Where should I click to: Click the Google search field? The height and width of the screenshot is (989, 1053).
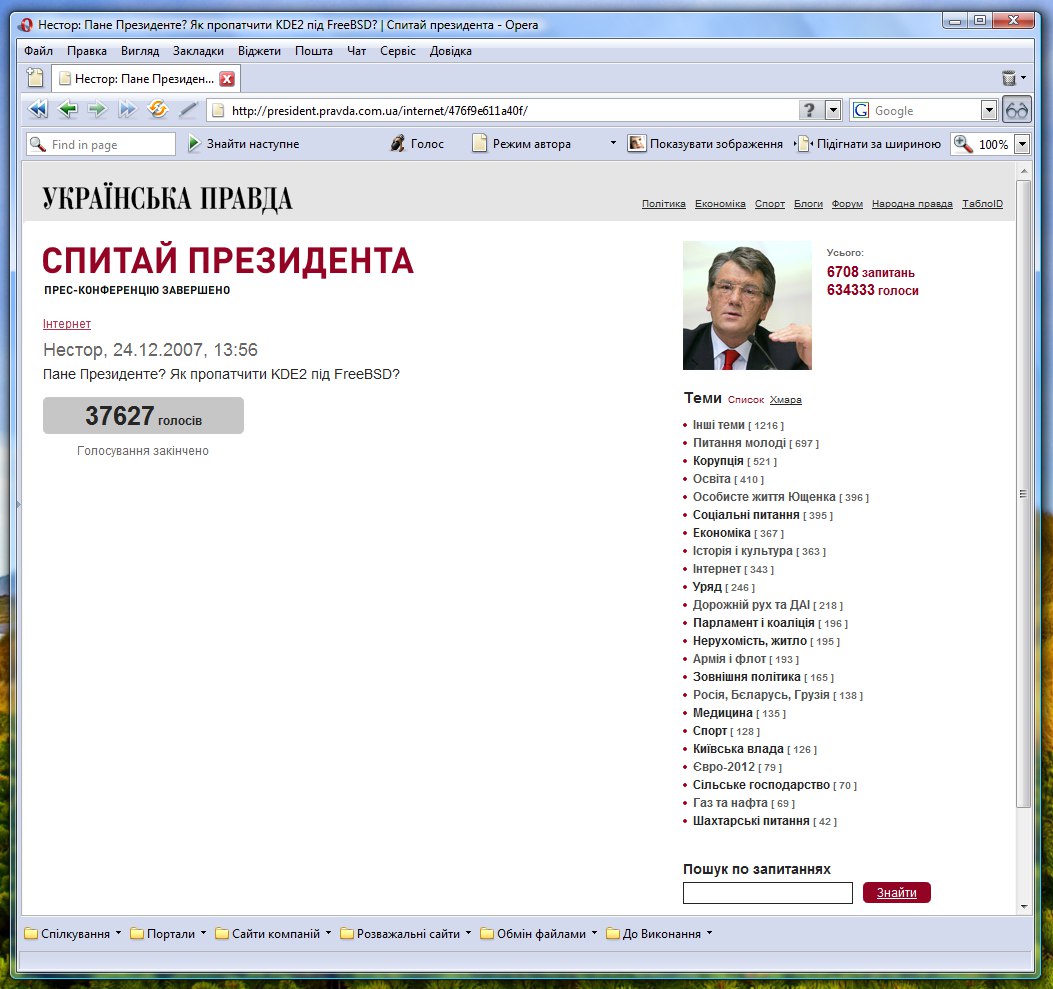pos(916,110)
